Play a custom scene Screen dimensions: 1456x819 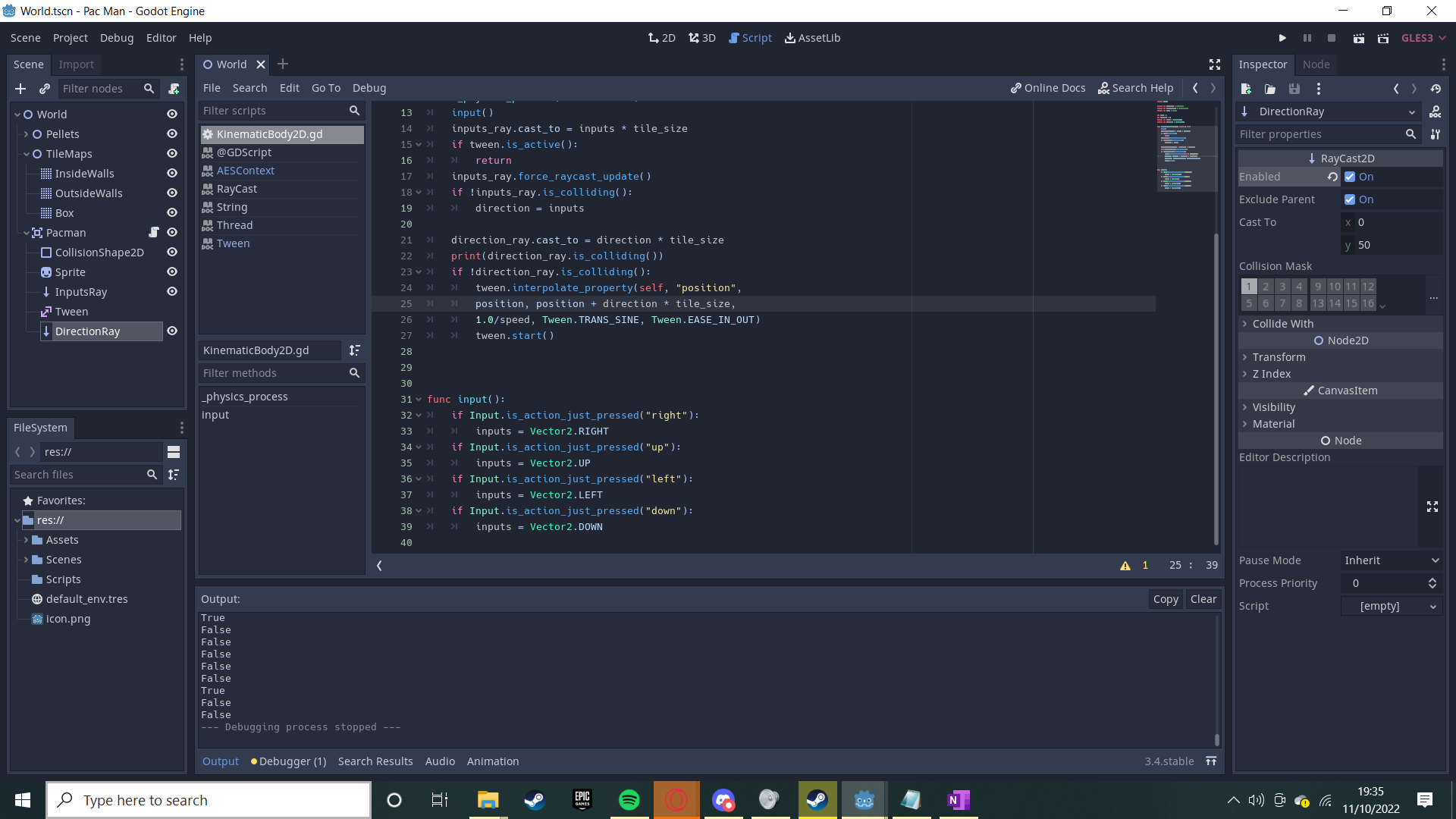pyautogui.click(x=1383, y=38)
